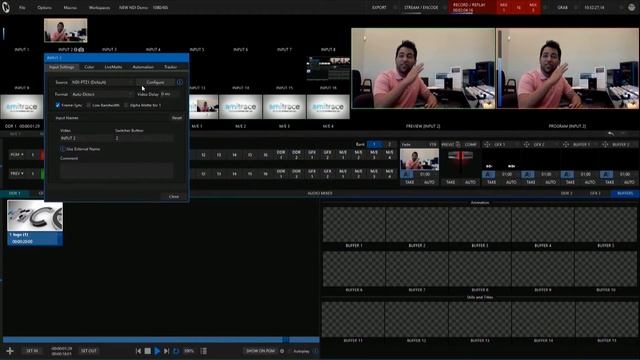Select AUDIO MIXER tab
The image size is (640, 360).
(320, 193)
